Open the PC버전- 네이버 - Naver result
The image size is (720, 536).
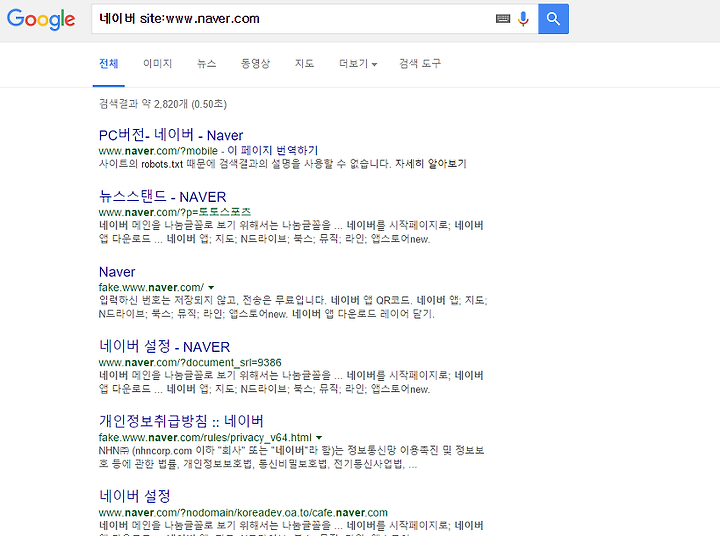(171, 135)
